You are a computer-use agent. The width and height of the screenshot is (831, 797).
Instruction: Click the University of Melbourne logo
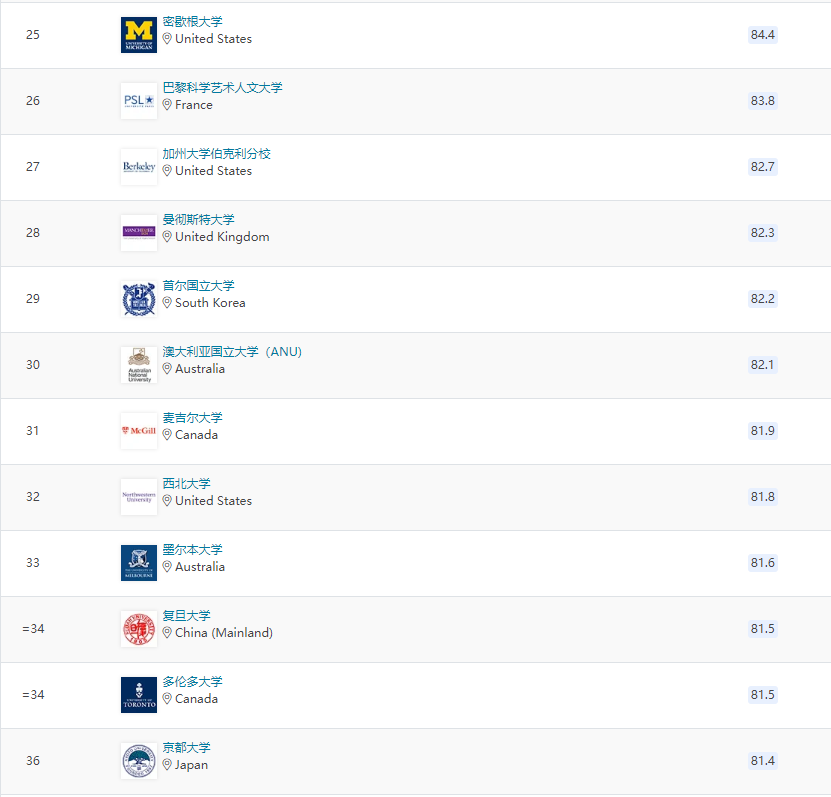click(x=139, y=563)
